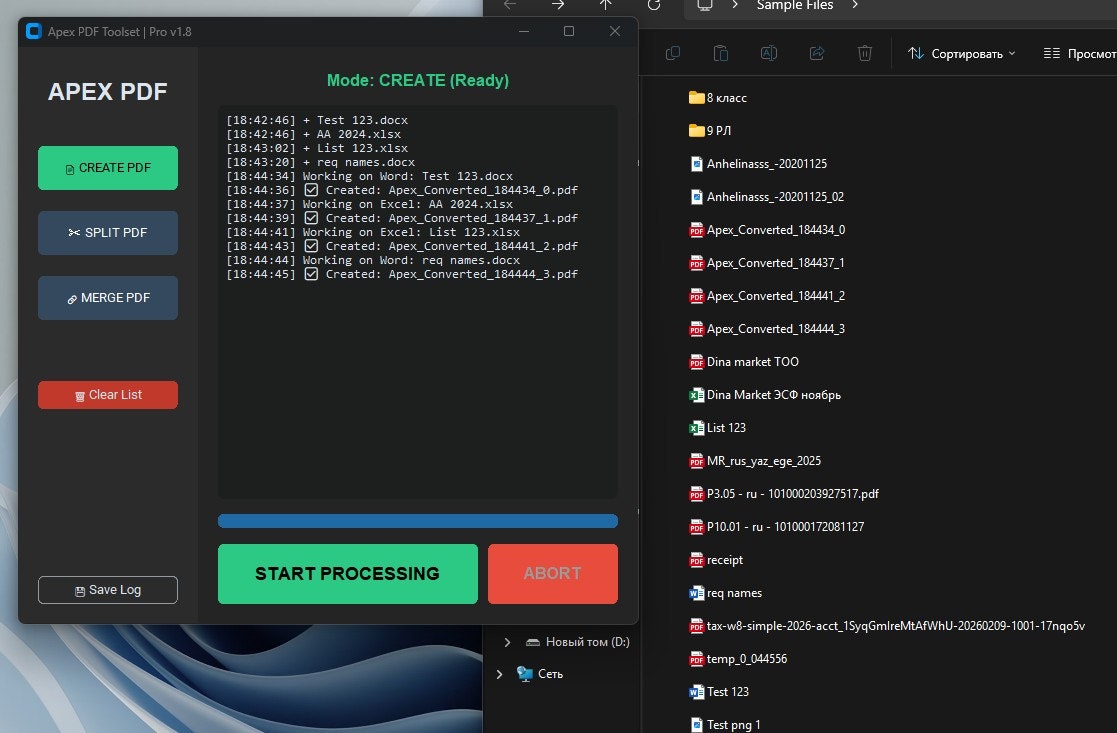Click the Share icon in Explorer toolbar
Image resolution: width=1117 pixels, height=733 pixels.
click(x=817, y=52)
